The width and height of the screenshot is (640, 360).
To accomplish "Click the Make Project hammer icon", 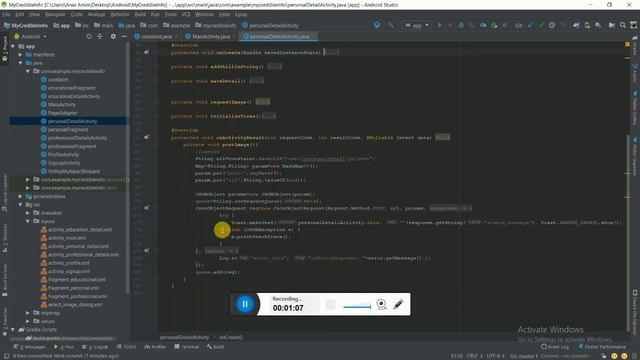I will (x=391, y=25).
